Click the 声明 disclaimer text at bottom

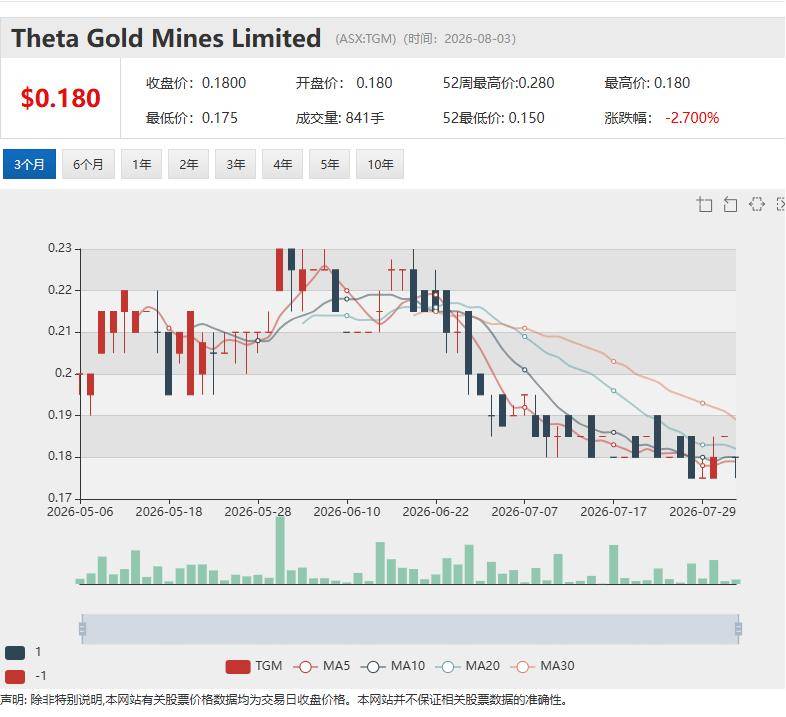click(x=284, y=700)
